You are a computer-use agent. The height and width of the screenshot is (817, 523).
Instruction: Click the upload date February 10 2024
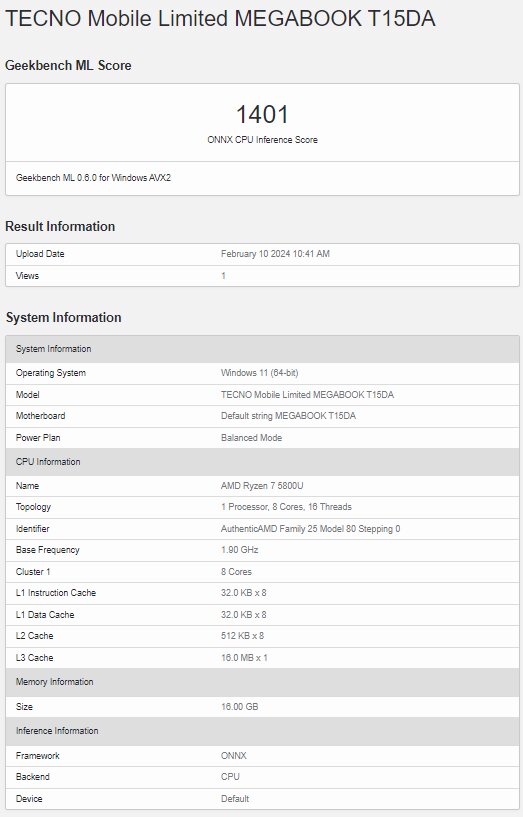(x=275, y=254)
